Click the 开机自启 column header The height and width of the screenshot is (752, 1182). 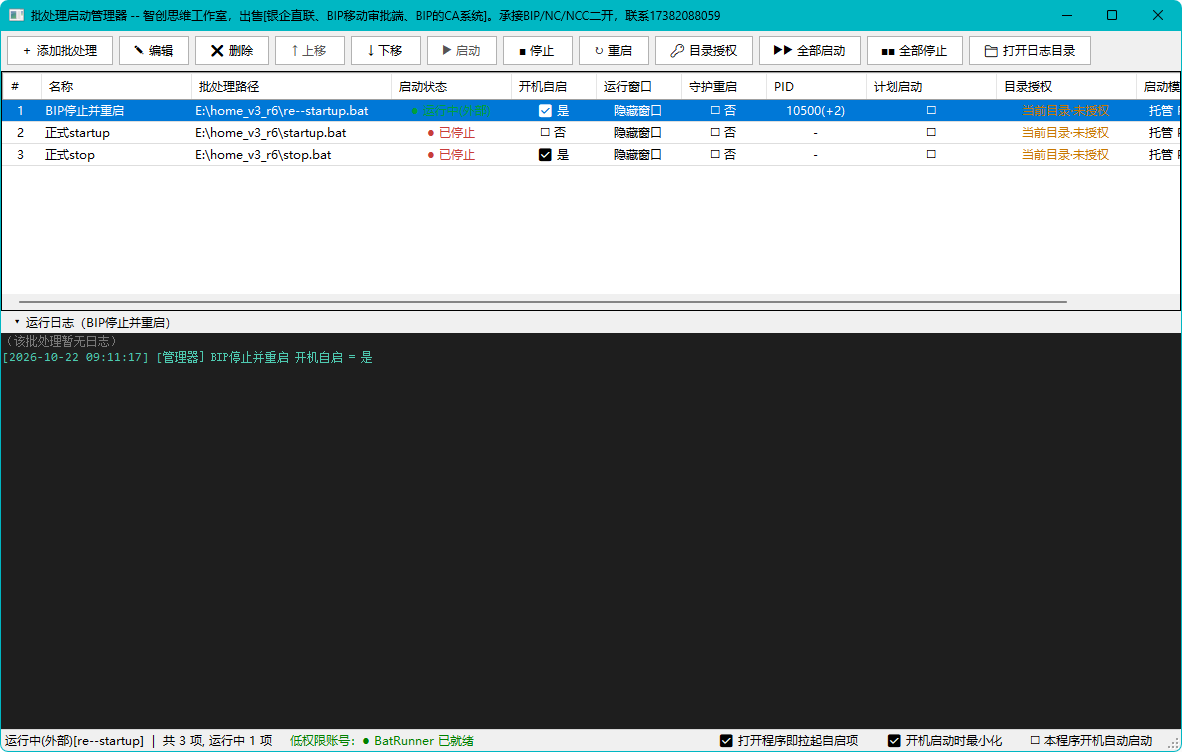coord(553,87)
